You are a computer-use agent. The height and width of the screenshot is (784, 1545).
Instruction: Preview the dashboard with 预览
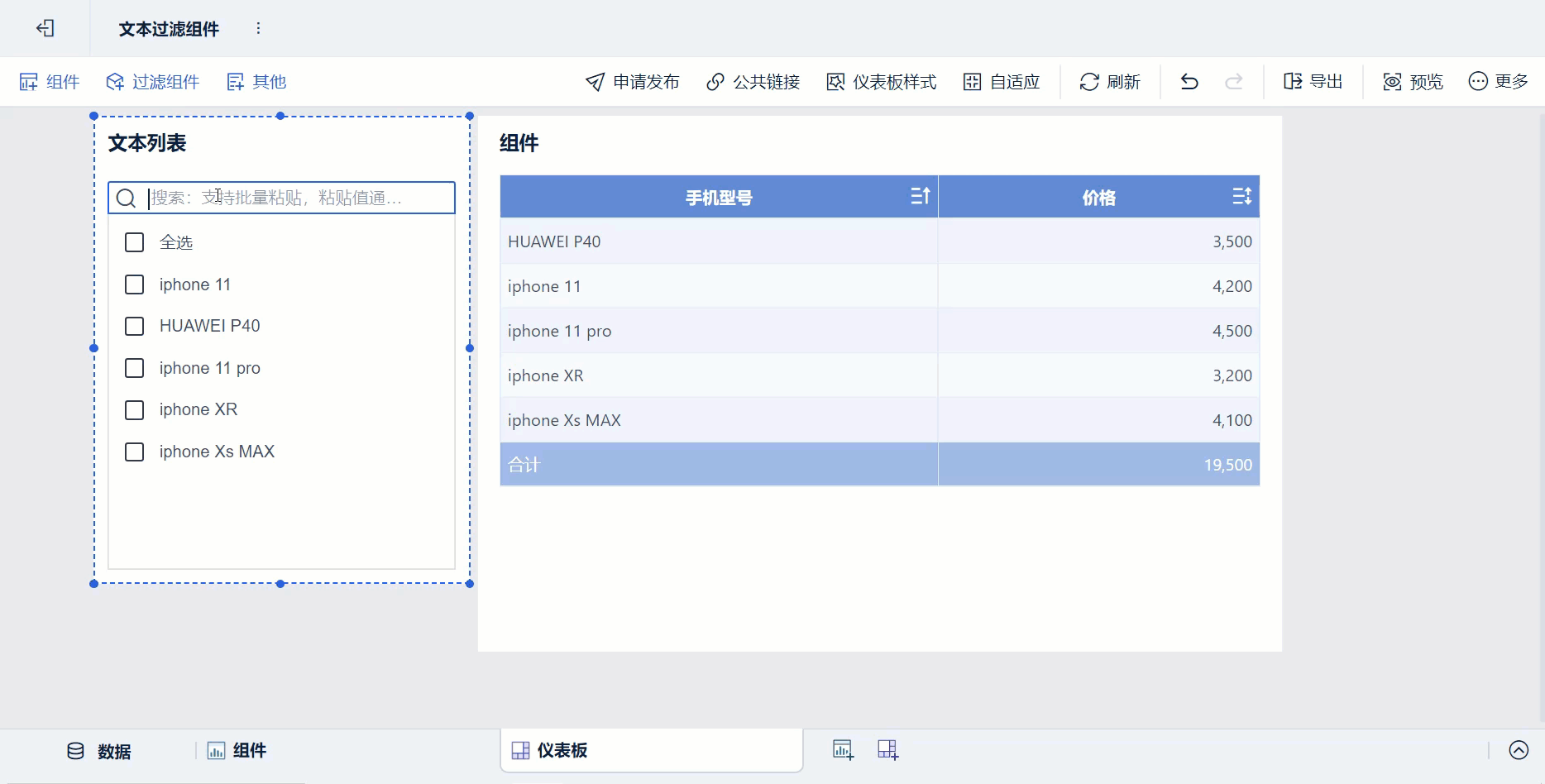tap(1413, 82)
